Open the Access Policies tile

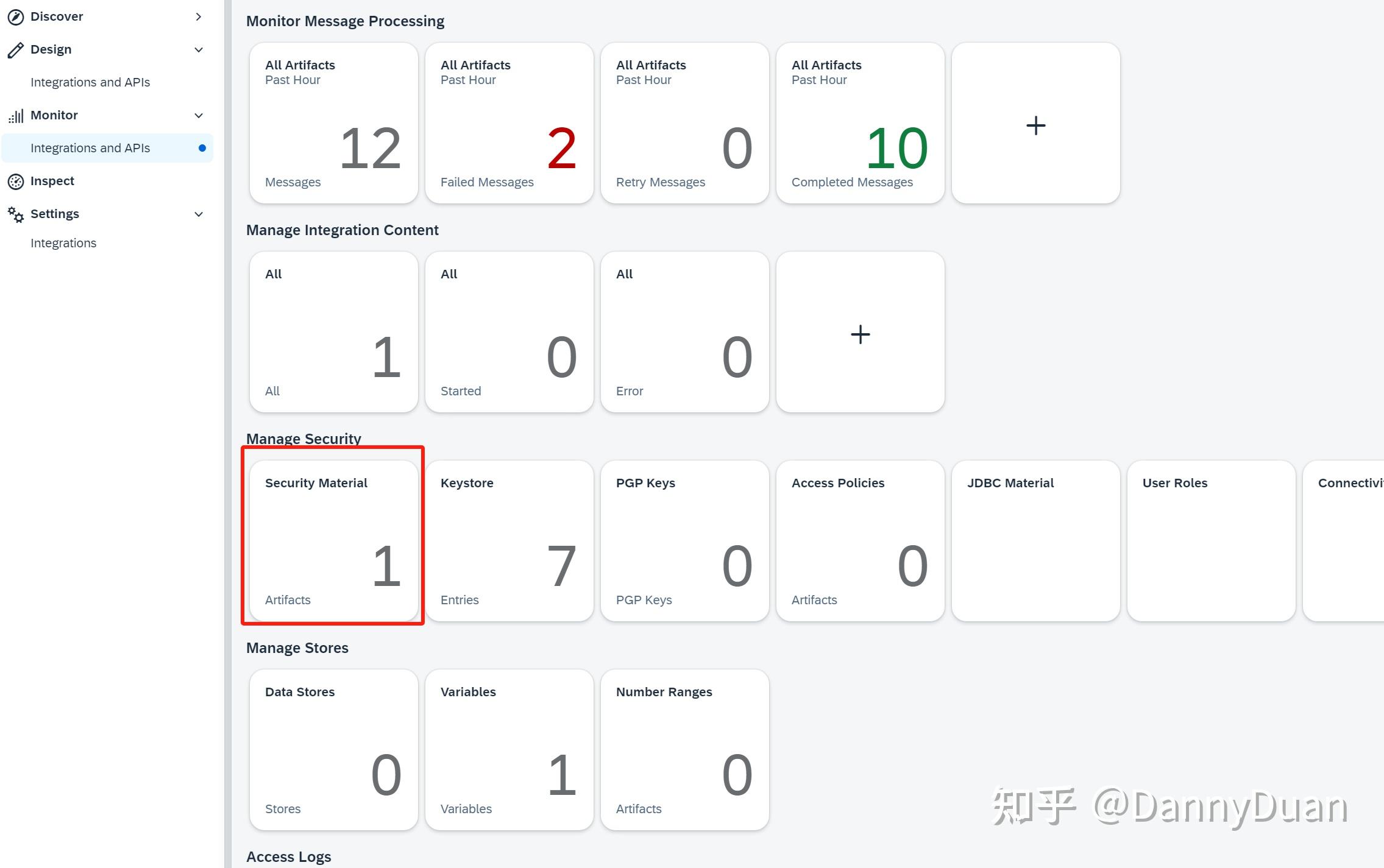coord(860,540)
